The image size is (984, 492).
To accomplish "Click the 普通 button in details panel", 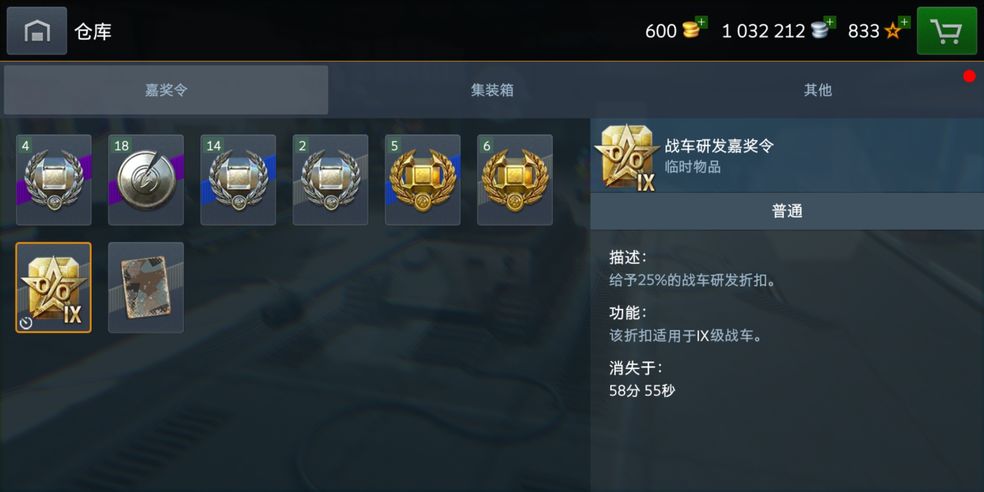I will pos(787,211).
